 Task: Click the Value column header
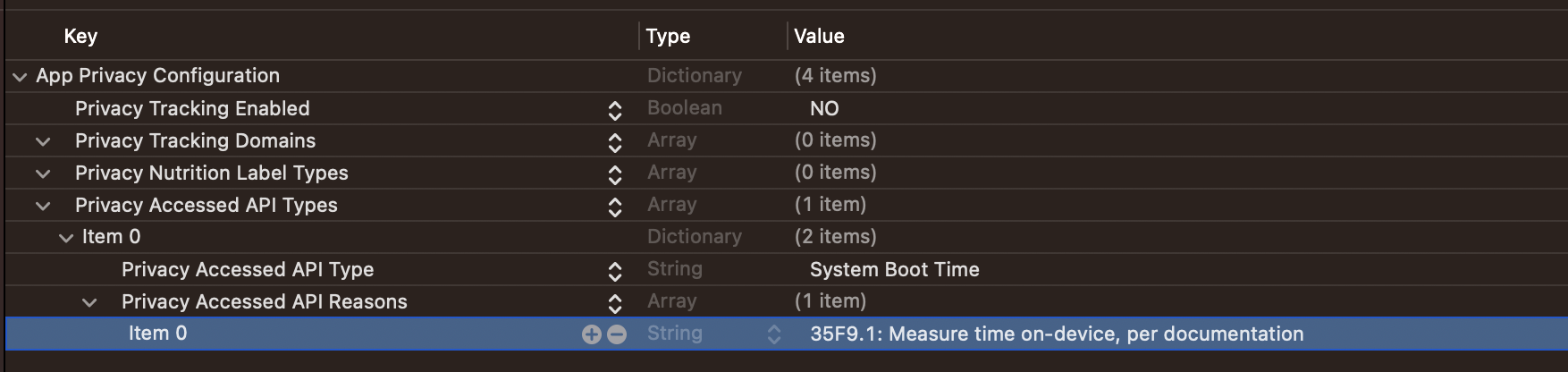[819, 37]
